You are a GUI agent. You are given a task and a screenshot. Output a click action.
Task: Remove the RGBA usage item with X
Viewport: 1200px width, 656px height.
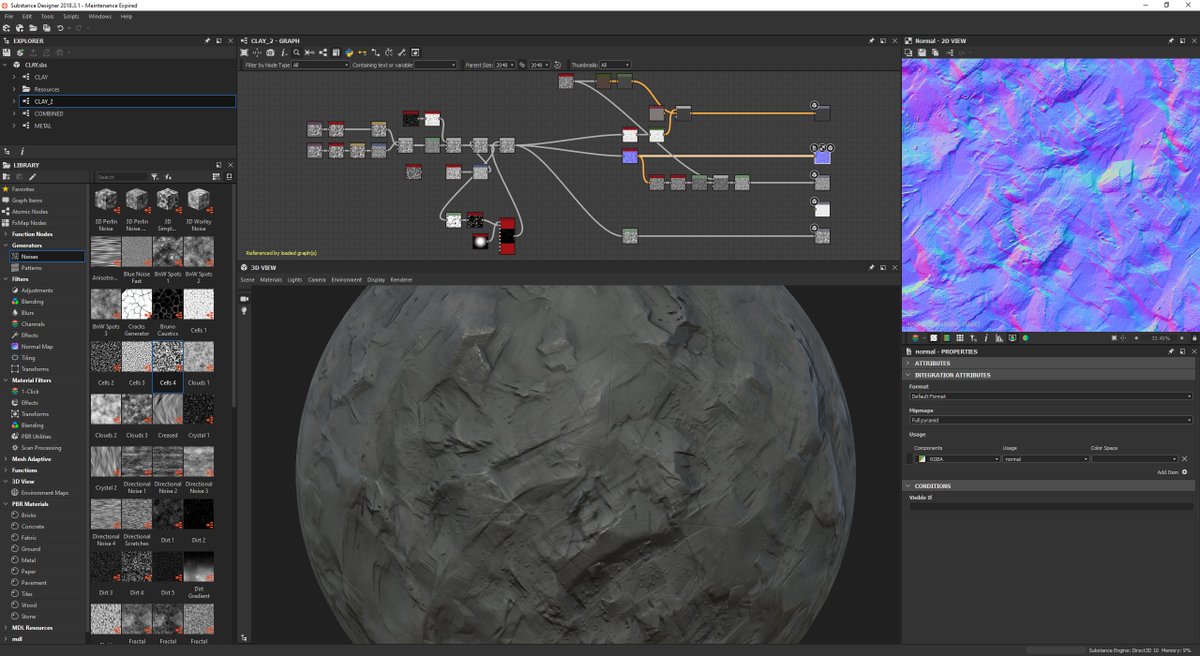point(1185,459)
